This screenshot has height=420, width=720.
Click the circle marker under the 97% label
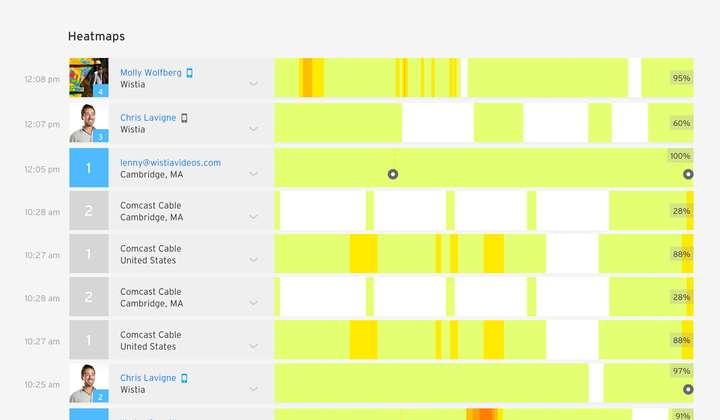pyautogui.click(x=688, y=389)
